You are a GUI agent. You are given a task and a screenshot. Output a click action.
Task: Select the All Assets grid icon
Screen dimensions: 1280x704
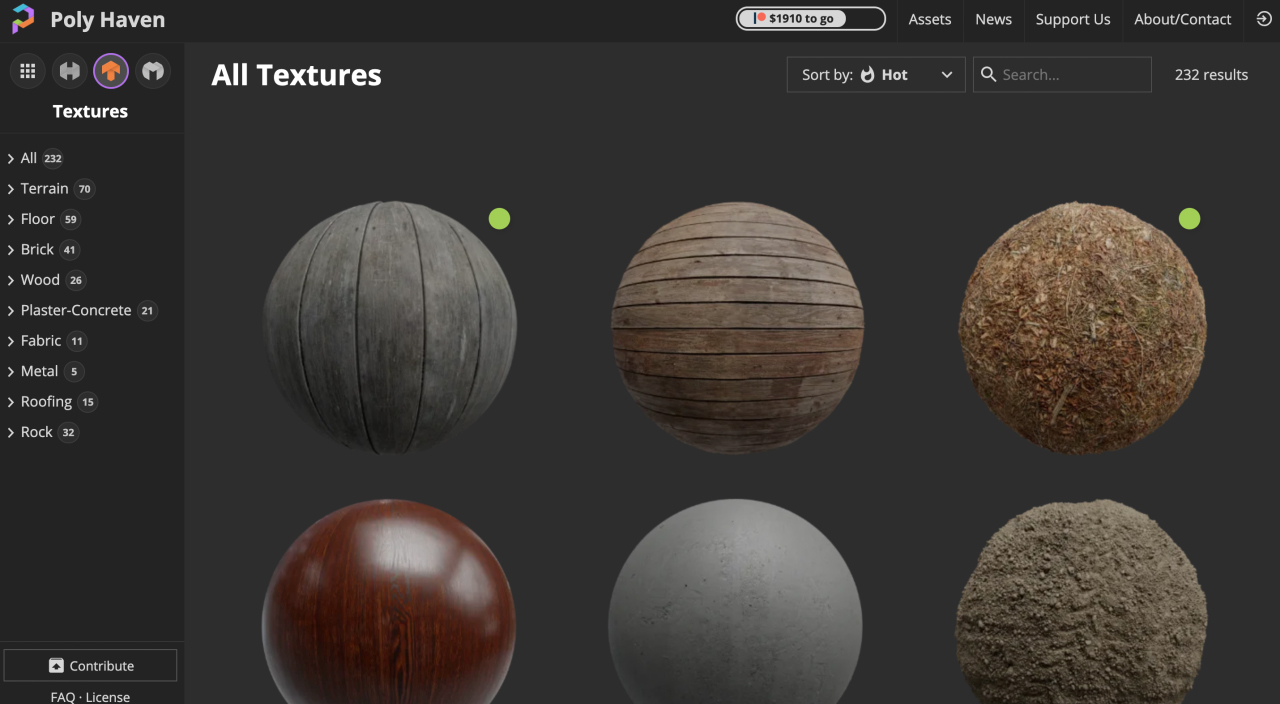click(x=28, y=71)
